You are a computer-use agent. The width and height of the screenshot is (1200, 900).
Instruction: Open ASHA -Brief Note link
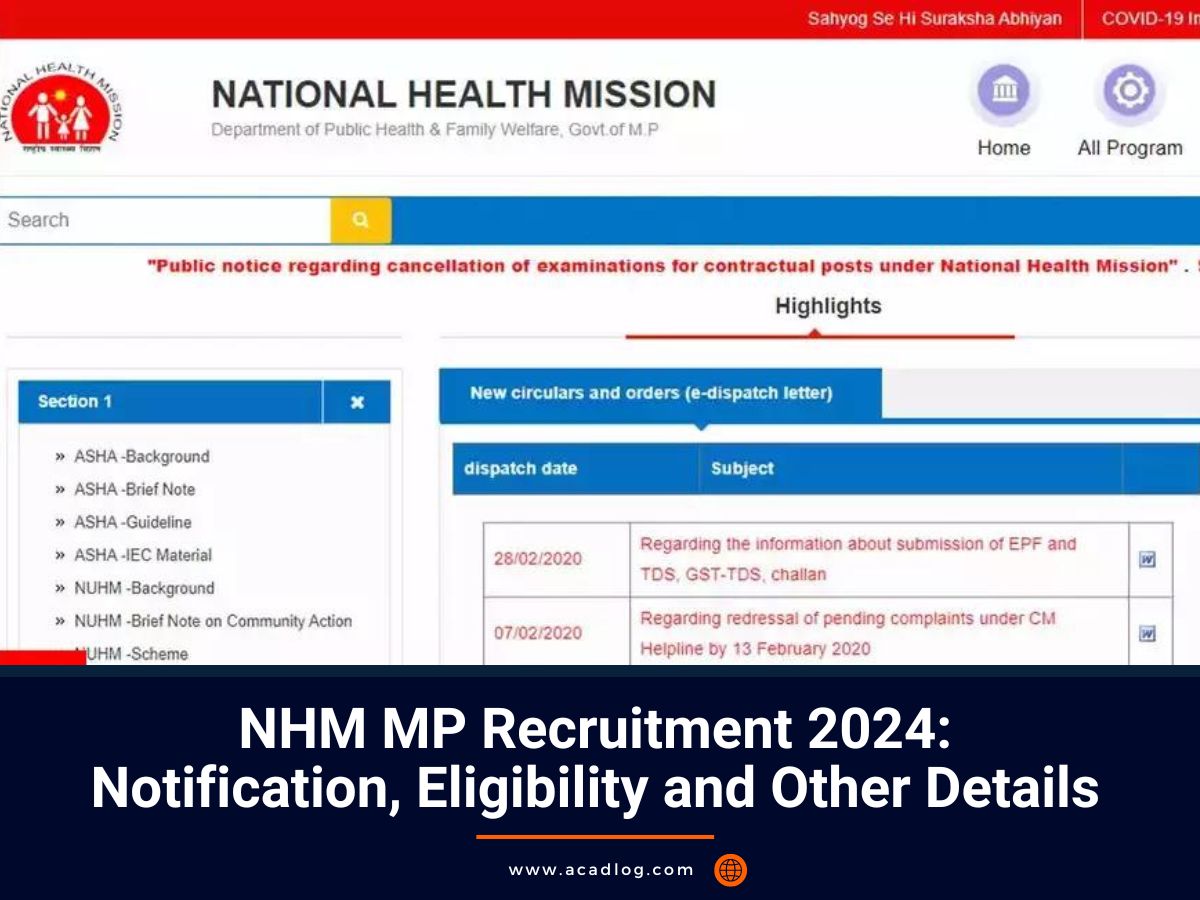(x=135, y=490)
